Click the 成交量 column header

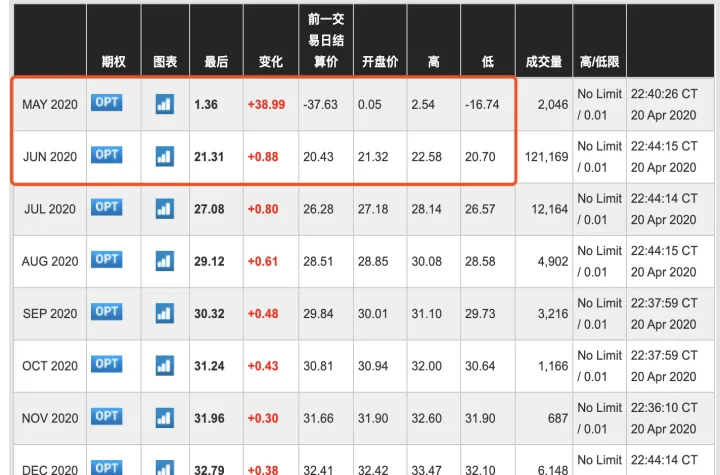(x=544, y=62)
